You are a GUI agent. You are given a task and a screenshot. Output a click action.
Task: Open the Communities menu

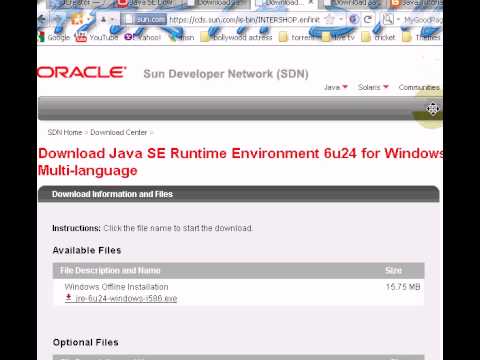419,87
